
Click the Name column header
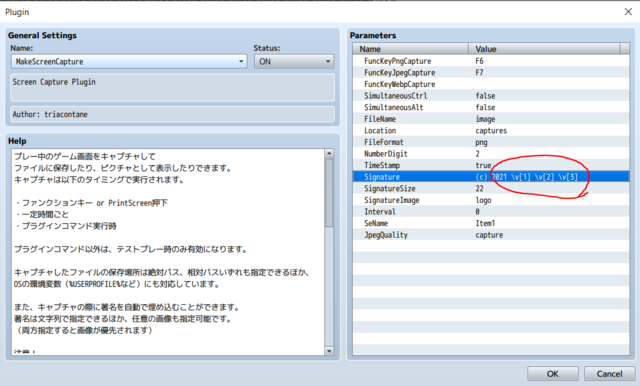click(411, 49)
